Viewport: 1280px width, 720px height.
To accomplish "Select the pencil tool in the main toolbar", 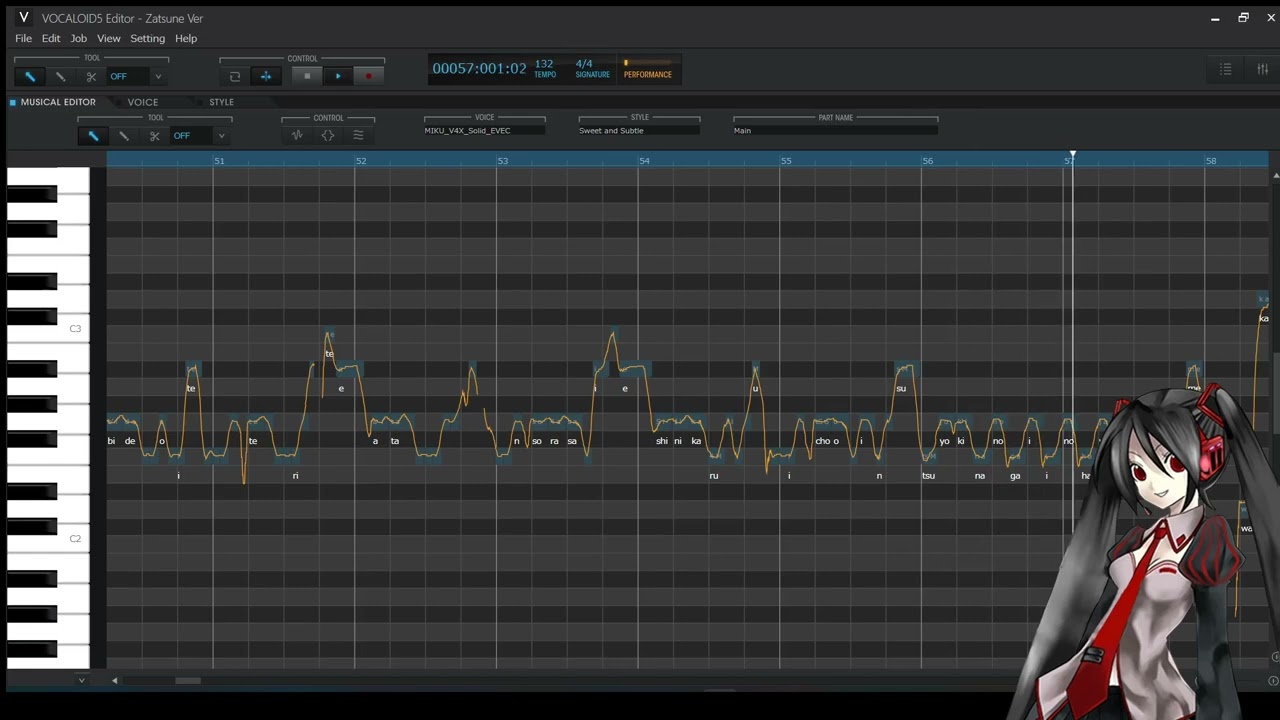I will (x=61, y=77).
